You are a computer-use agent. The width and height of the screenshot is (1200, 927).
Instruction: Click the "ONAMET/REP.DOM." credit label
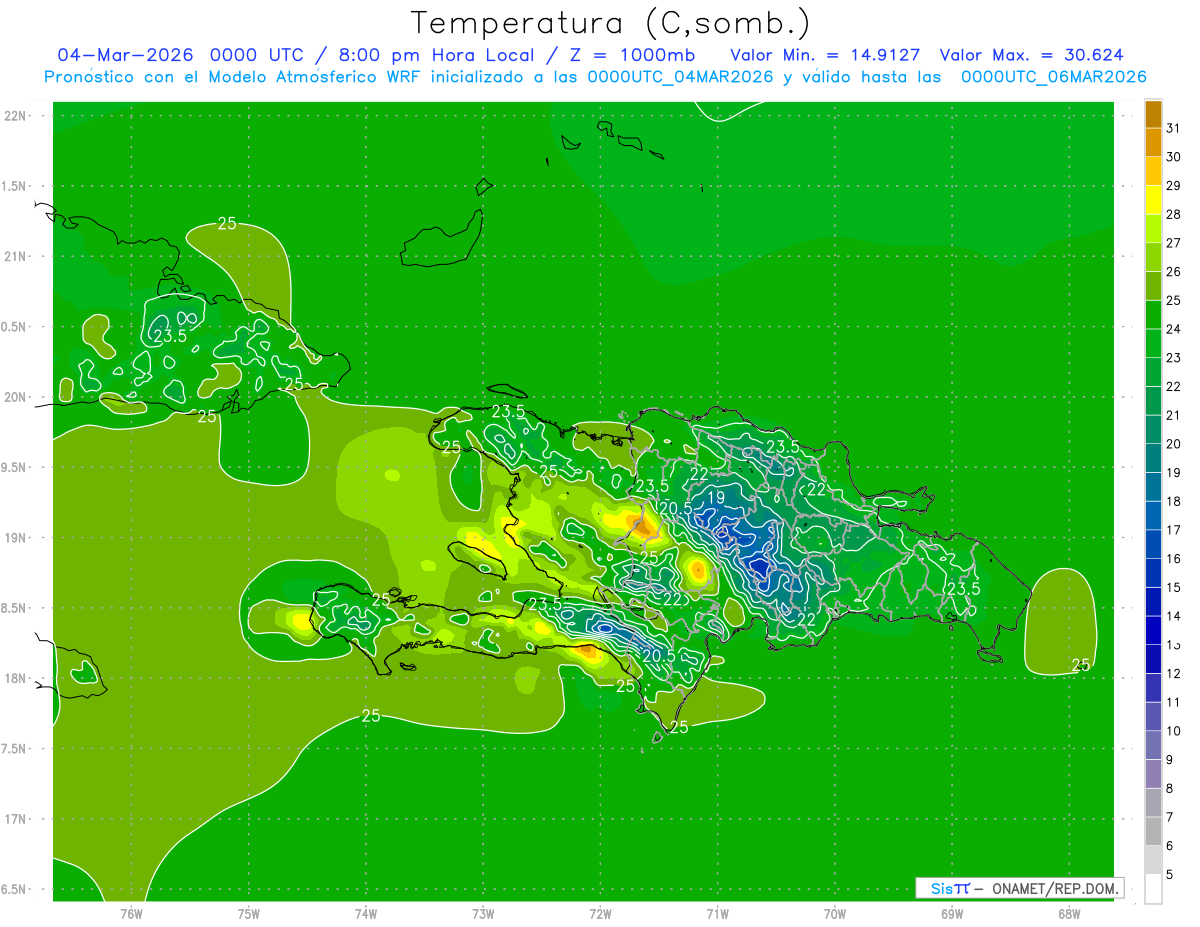pyautogui.click(x=1056, y=888)
